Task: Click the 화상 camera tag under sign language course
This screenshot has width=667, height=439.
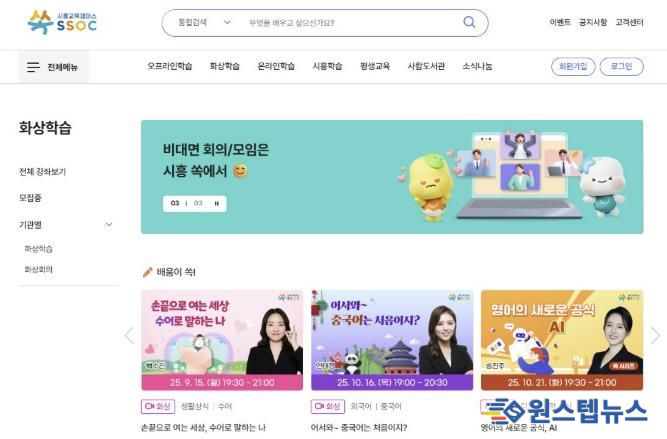Action: coord(158,406)
